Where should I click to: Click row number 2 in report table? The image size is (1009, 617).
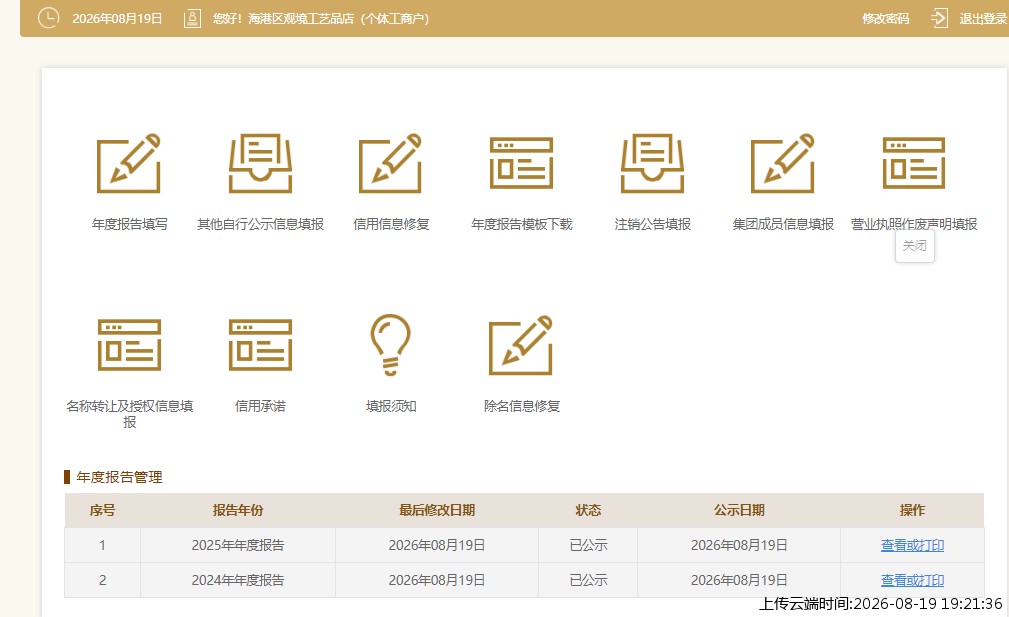[102, 580]
